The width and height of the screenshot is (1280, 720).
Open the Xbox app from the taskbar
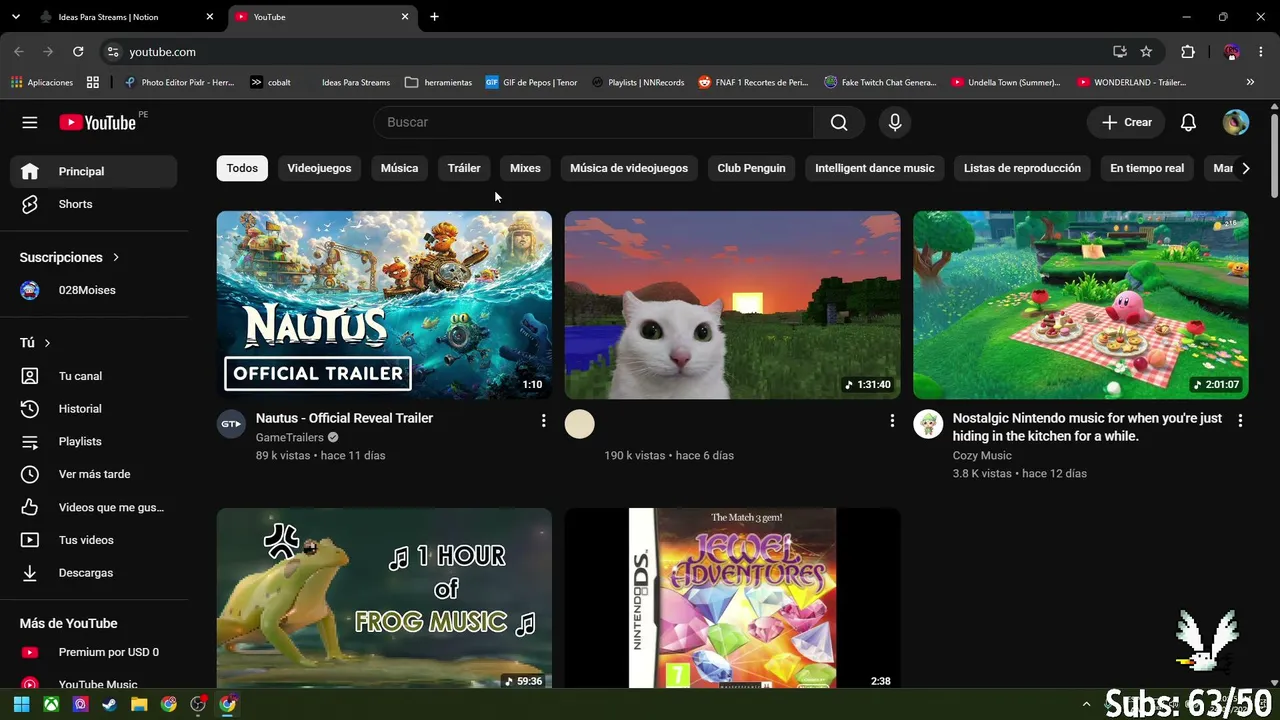[x=51, y=704]
